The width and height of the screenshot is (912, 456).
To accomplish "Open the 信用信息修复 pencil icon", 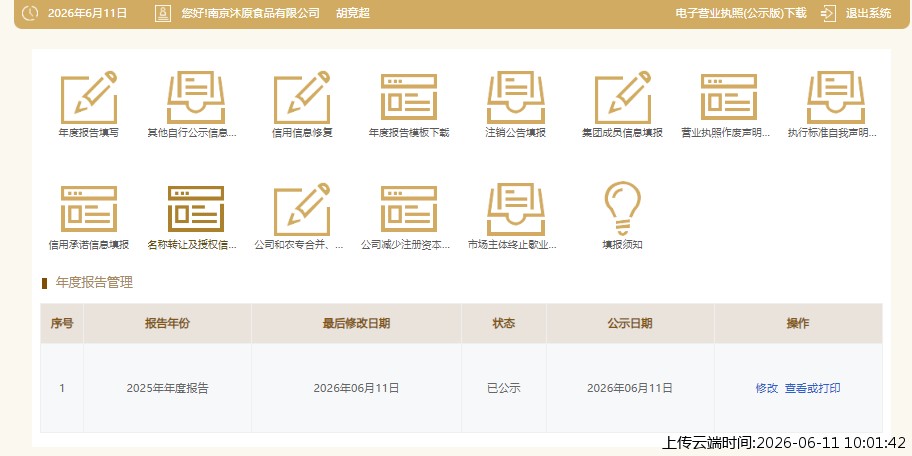I will (302, 97).
